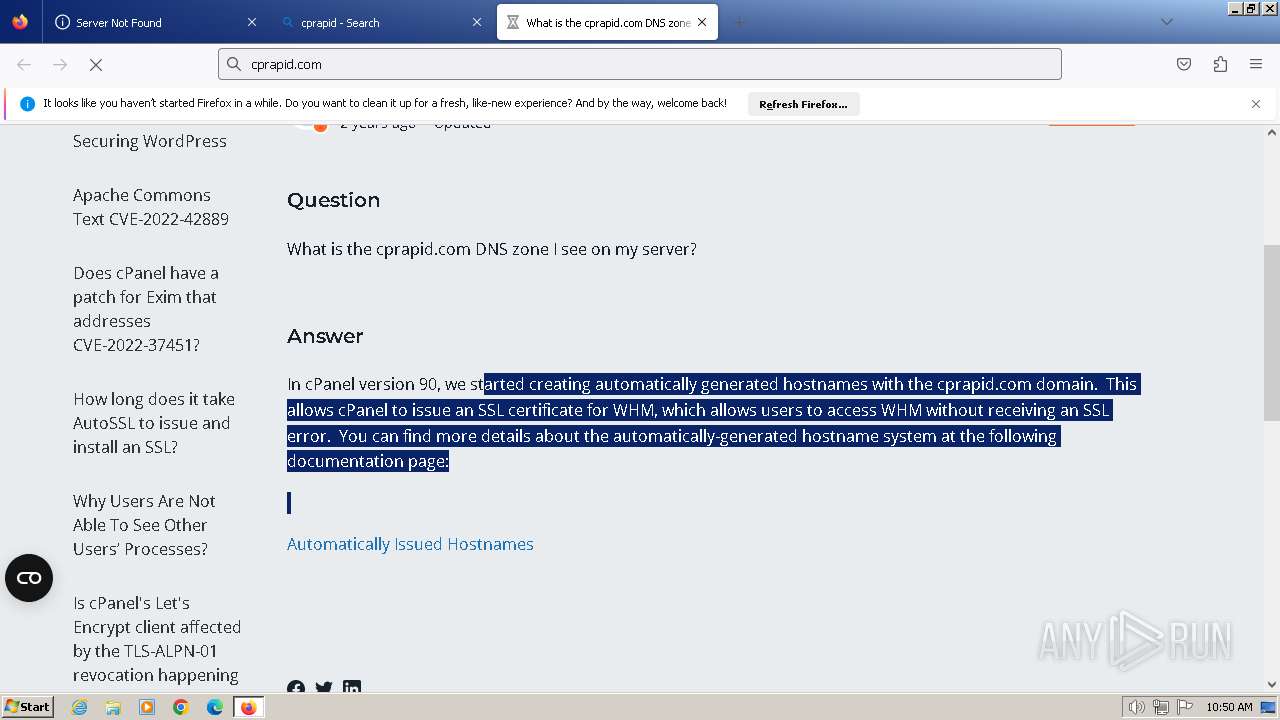Select the cprapid.com DNS zone tab
Viewport: 1280px width, 720px height.
607,22
